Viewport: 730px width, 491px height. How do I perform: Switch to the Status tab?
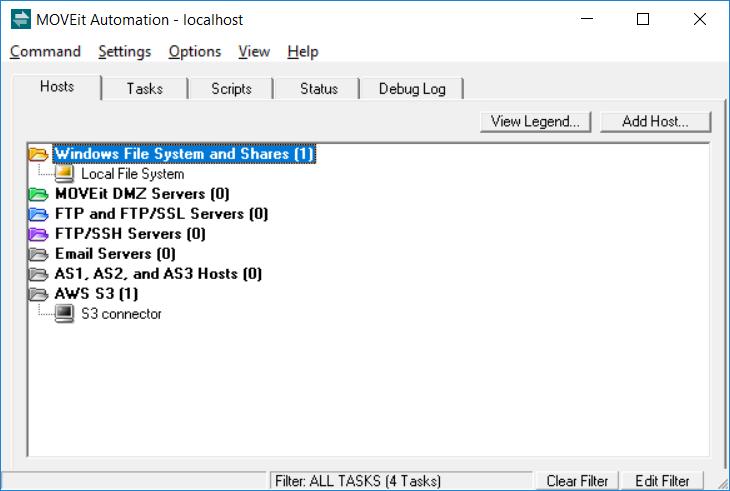pos(319,88)
